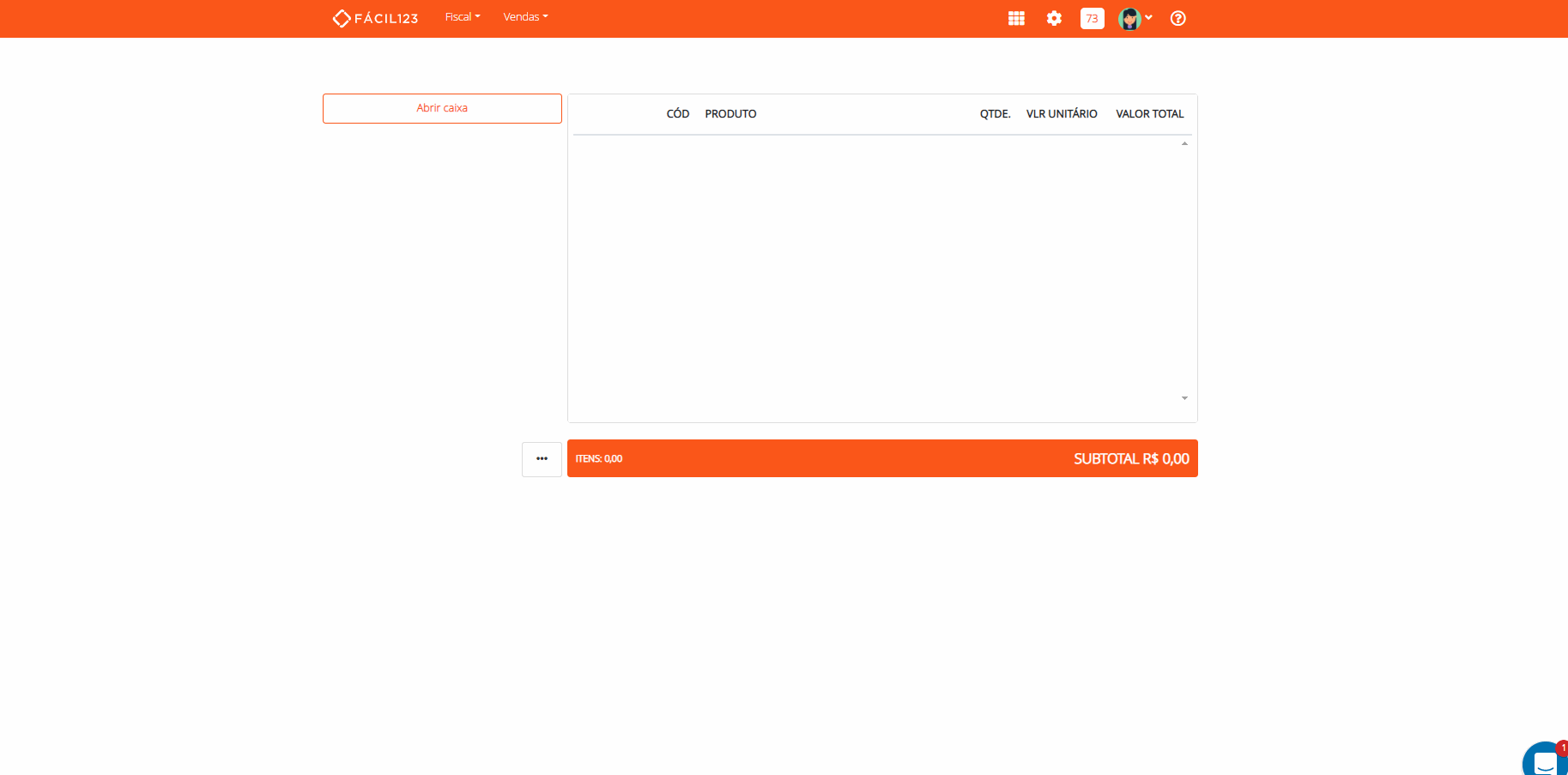The width and height of the screenshot is (1568, 775).
Task: Click the Fácil123 logo
Action: (x=375, y=18)
